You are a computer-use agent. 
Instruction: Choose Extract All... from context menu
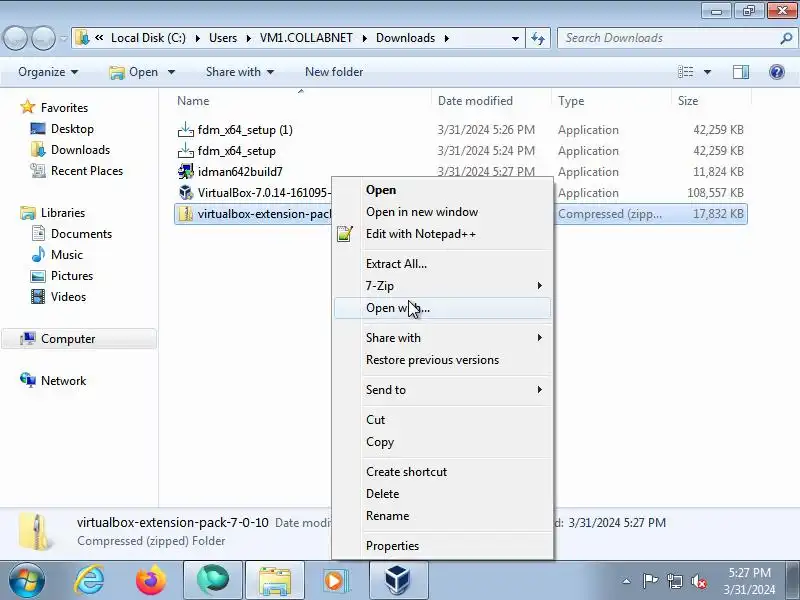[x=442, y=264]
